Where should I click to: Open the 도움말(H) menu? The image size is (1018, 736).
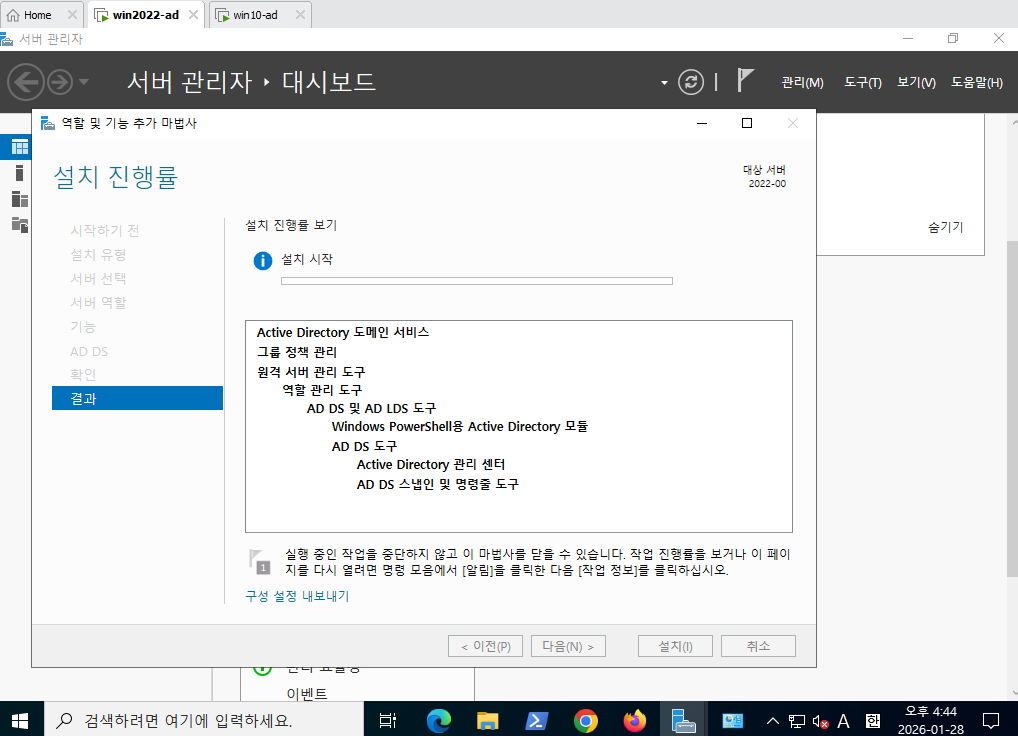[x=976, y=82]
